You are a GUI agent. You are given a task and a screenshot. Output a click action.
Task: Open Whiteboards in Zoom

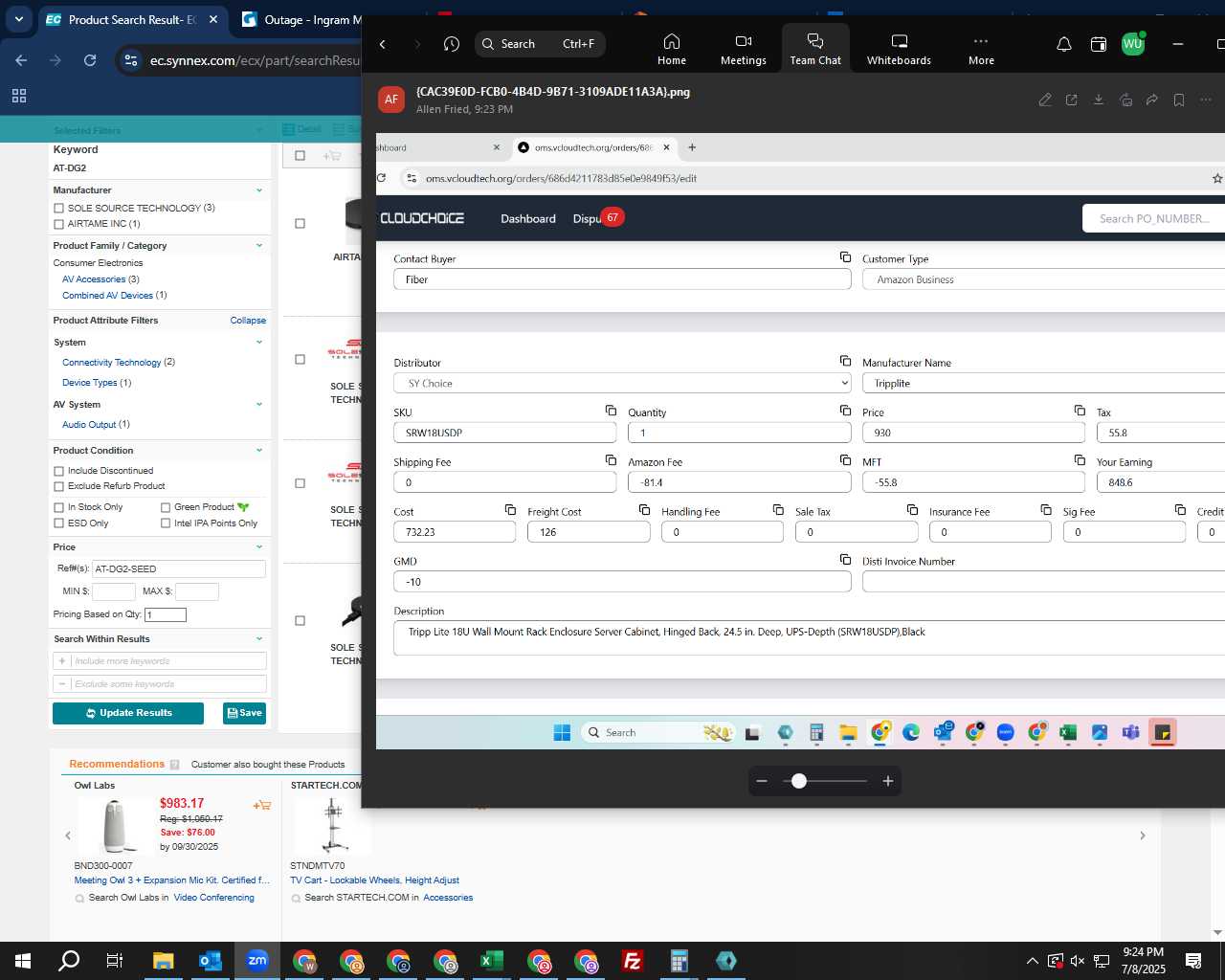pyautogui.click(x=899, y=49)
